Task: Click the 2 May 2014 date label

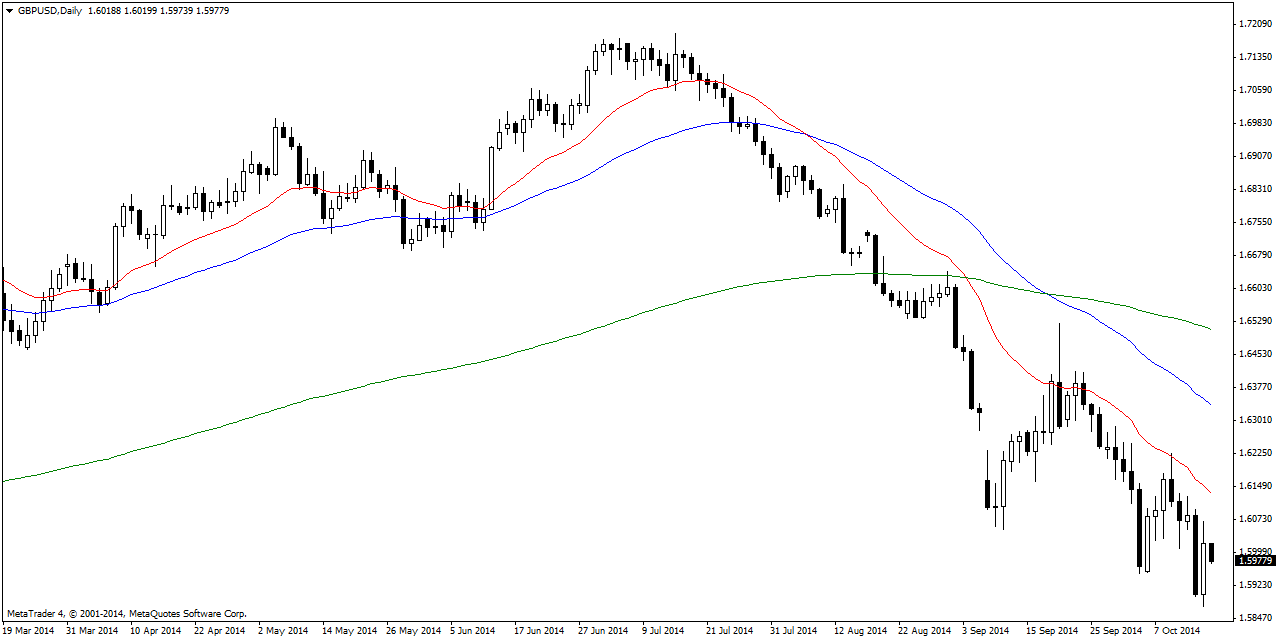Action: pos(283,631)
